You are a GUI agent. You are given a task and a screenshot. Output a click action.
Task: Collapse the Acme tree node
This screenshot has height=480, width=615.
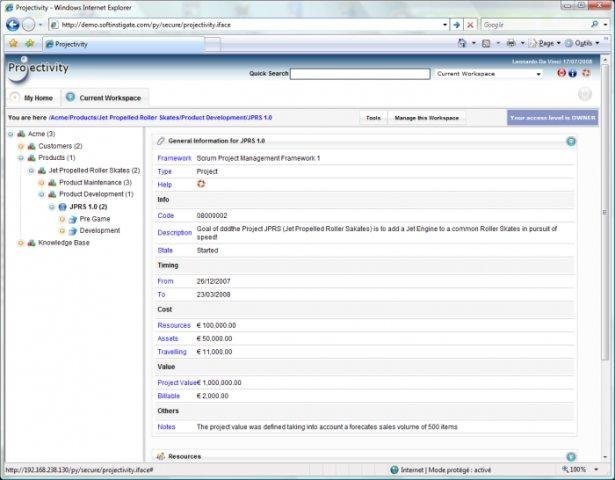point(11,134)
